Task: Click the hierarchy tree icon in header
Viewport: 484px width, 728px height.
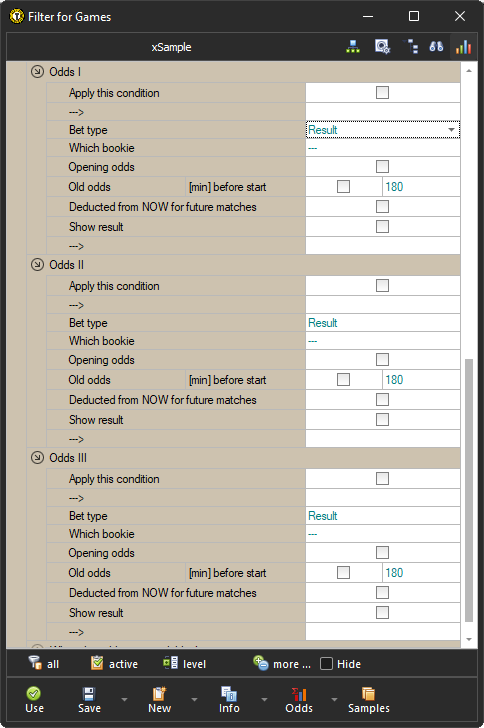Action: click(x=411, y=46)
